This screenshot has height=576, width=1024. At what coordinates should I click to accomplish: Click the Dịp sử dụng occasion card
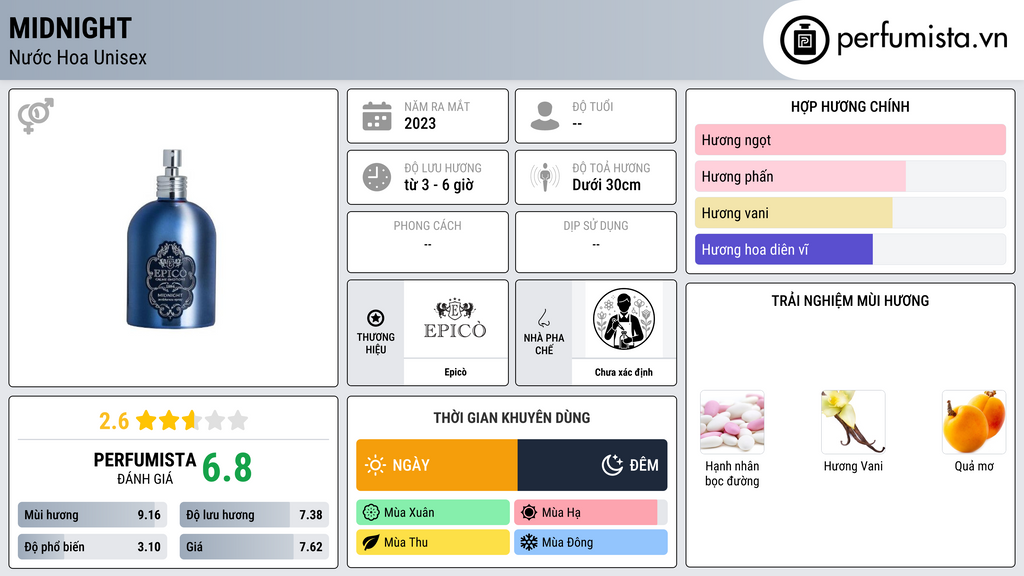(596, 242)
